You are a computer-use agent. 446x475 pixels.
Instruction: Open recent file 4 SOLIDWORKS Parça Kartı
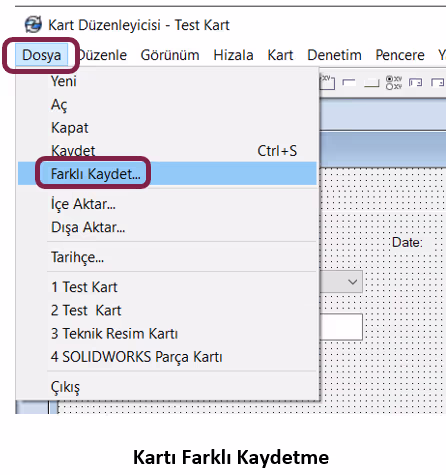(167, 357)
